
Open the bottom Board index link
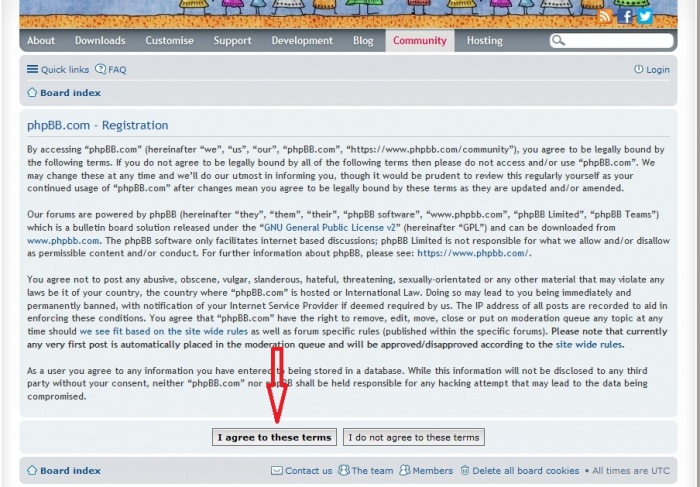tap(71, 470)
